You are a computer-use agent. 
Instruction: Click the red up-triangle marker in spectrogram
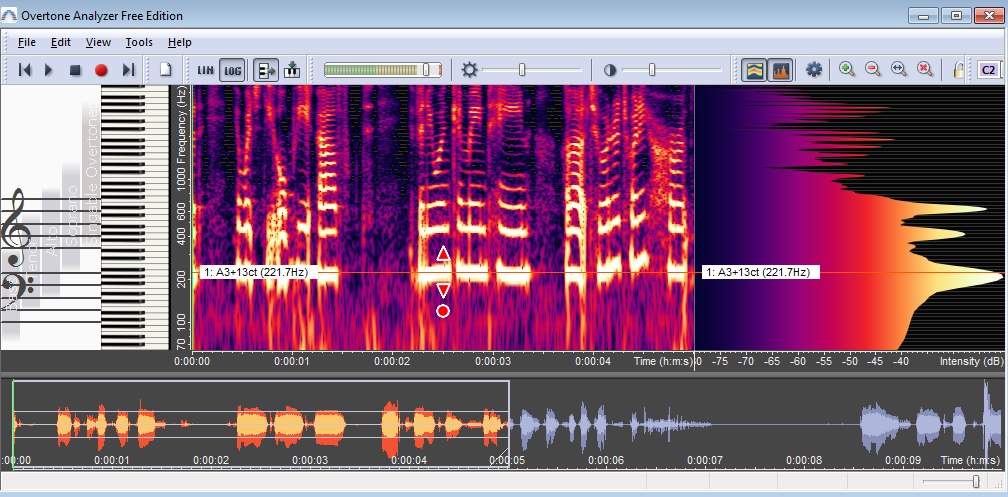(x=443, y=253)
